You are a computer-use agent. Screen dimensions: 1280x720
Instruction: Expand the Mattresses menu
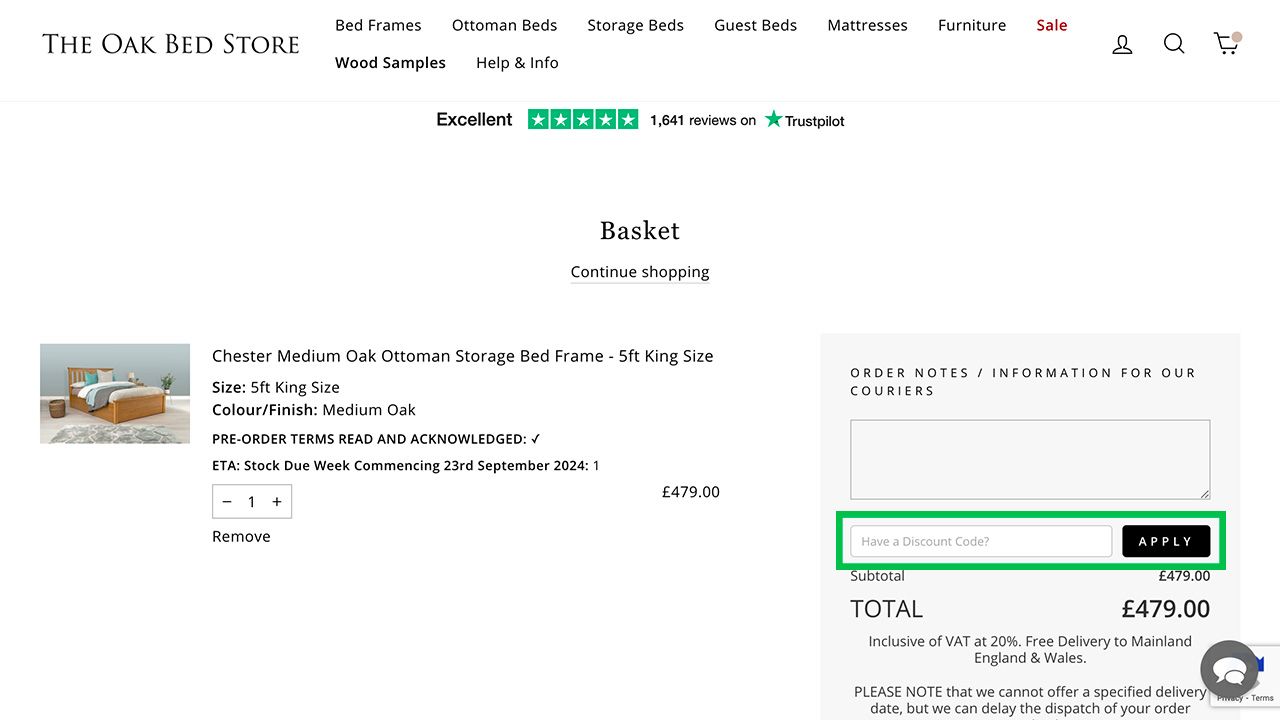click(867, 25)
